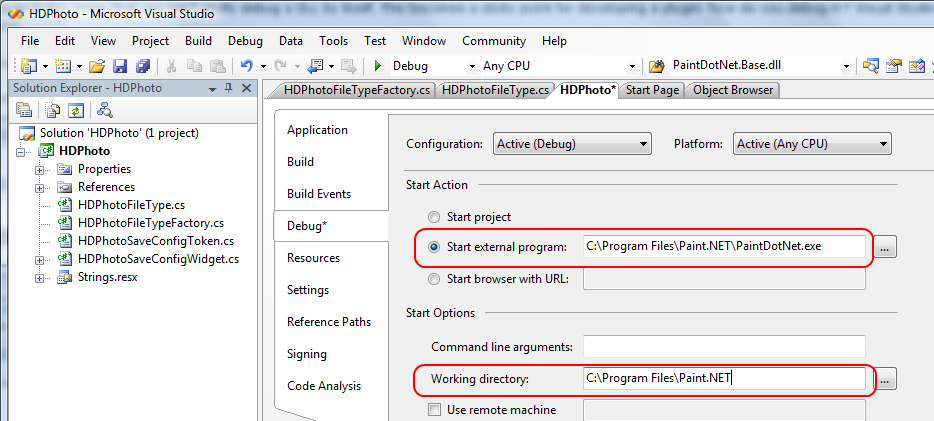Save the current file with the floppy icon
This screenshot has width=934, height=421.
click(120, 66)
